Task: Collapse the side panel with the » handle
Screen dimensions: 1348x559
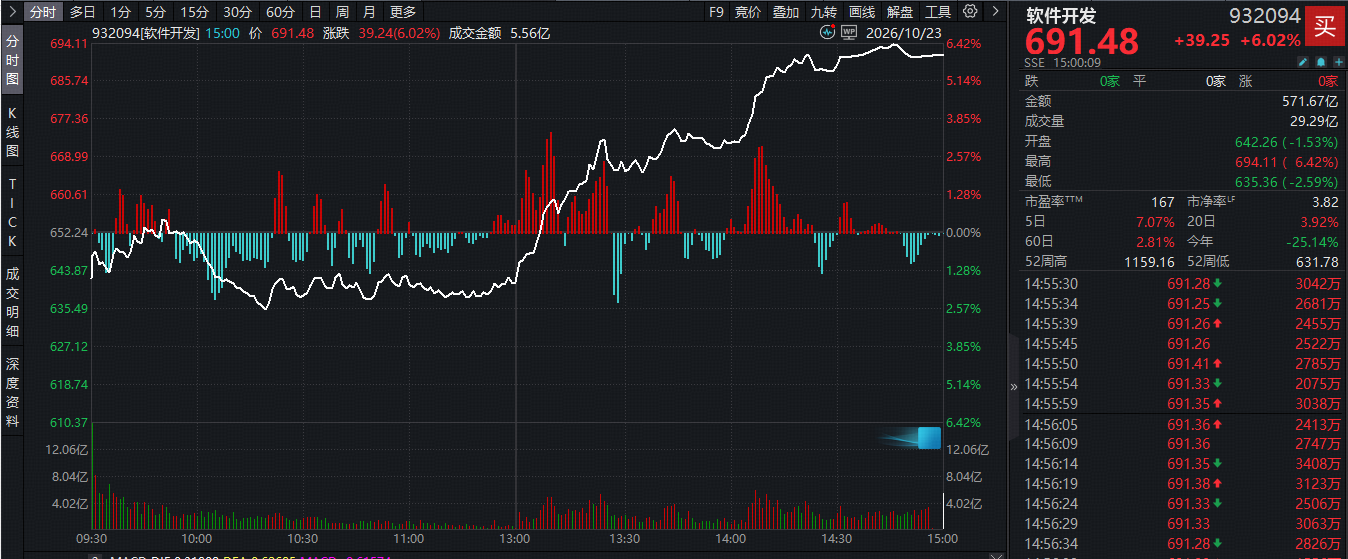Action: pyautogui.click(x=1014, y=385)
